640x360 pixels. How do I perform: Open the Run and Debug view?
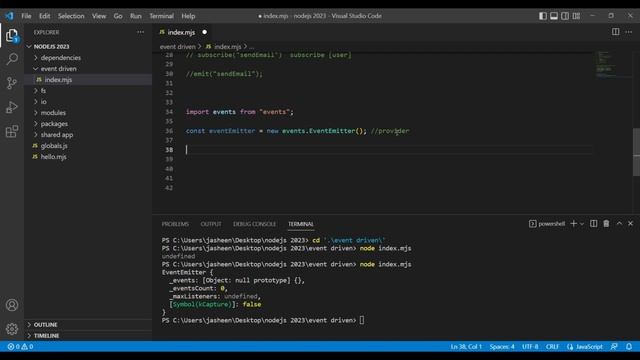(x=12, y=107)
